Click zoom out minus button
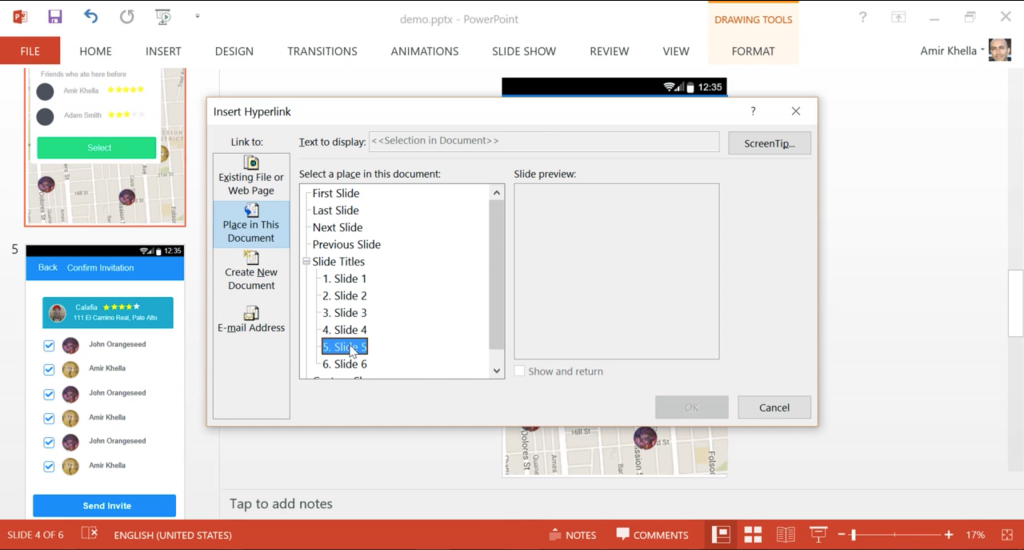The width and height of the screenshot is (1024, 550). [x=842, y=535]
